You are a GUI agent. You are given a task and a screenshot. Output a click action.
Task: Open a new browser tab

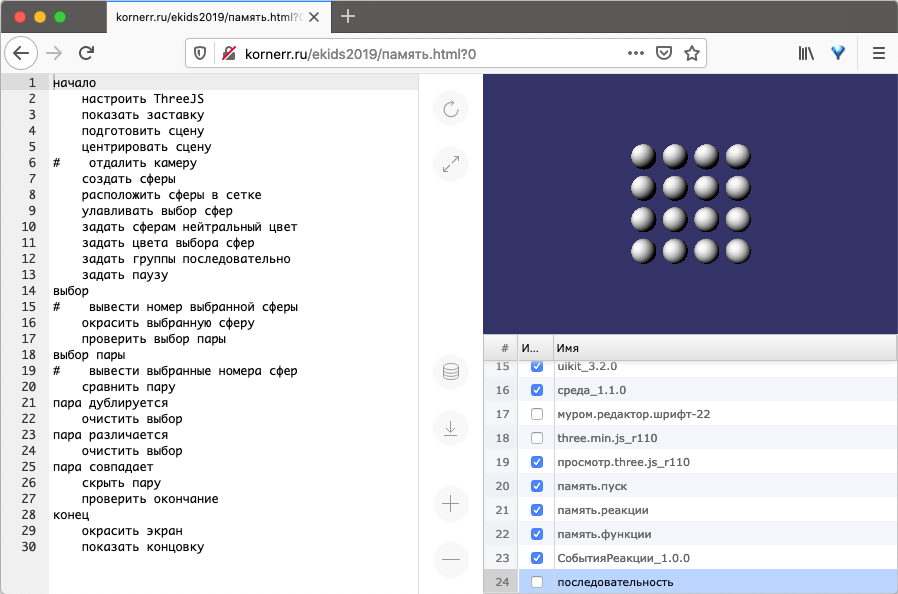click(x=348, y=16)
